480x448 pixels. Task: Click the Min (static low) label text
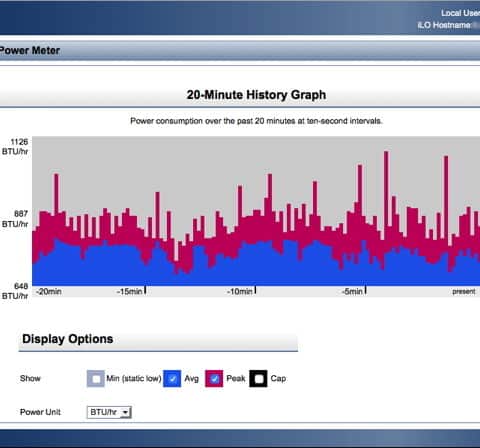coord(134,379)
